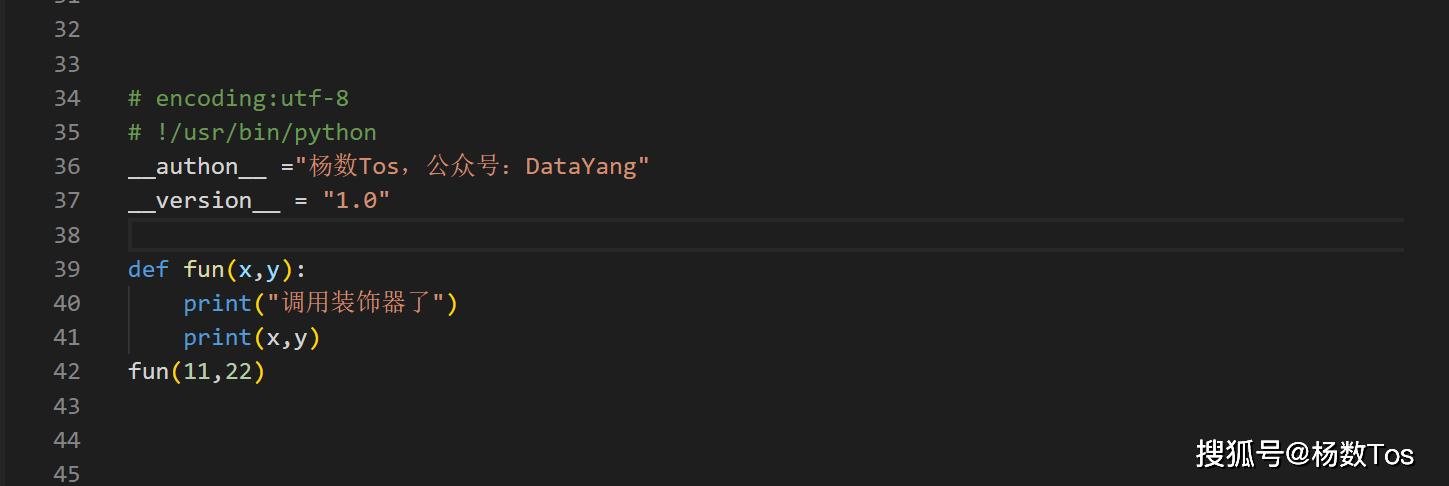Click the 搜狐号@杨数Tos watermark text

1304,454
